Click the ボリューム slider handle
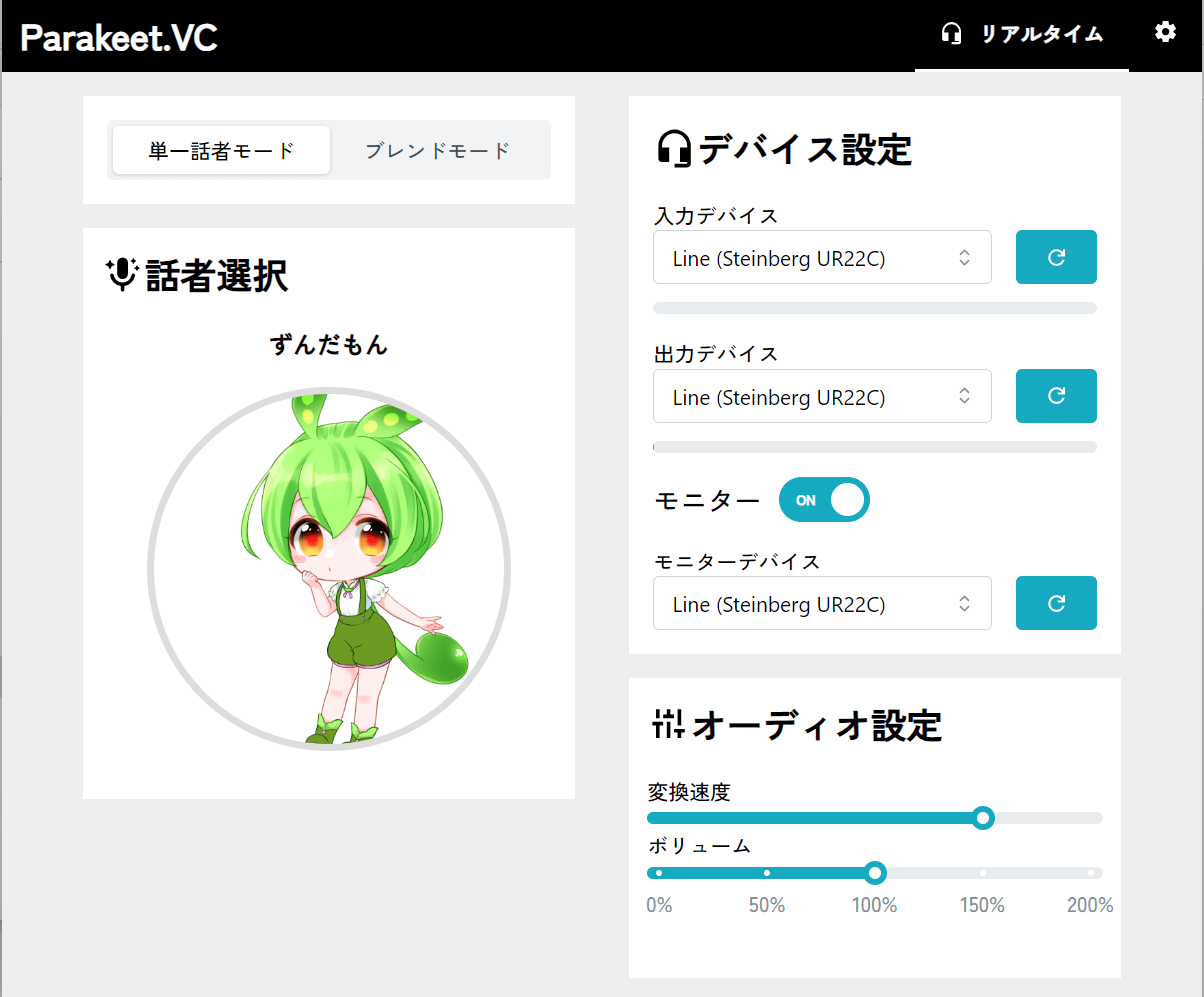This screenshot has width=1204, height=997. (x=875, y=873)
